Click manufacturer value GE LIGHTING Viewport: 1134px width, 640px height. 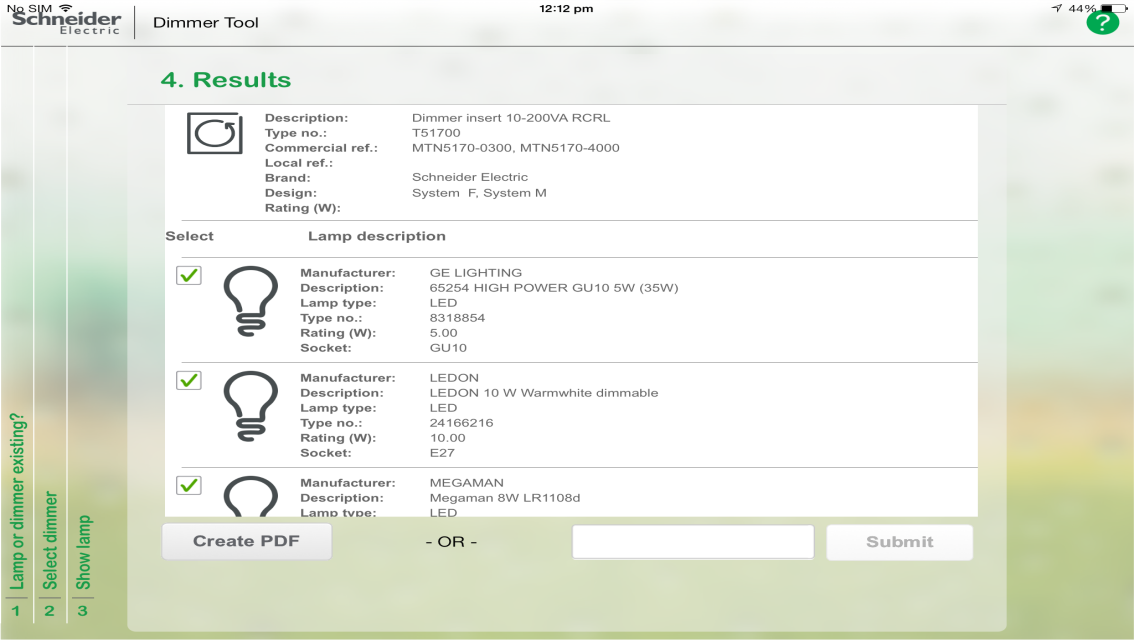coord(476,273)
